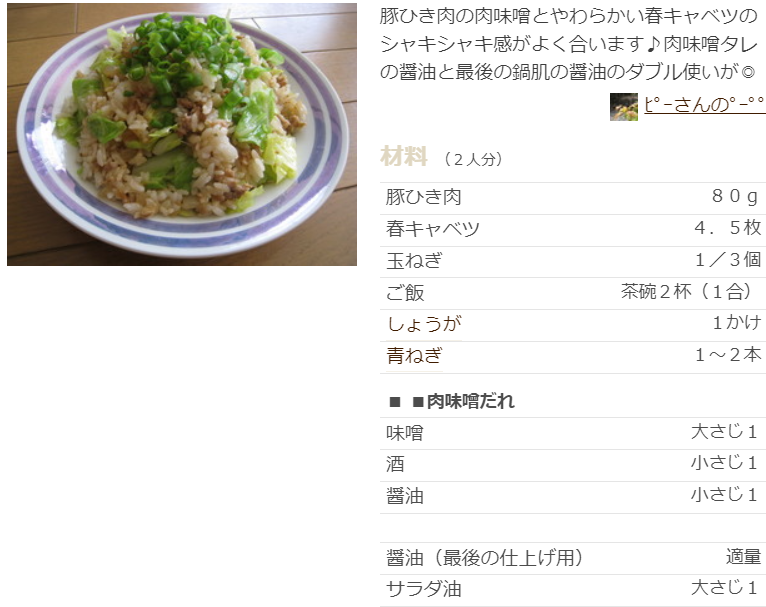
Task: Click the 春キャベツ ingredient row
Action: coord(573,230)
